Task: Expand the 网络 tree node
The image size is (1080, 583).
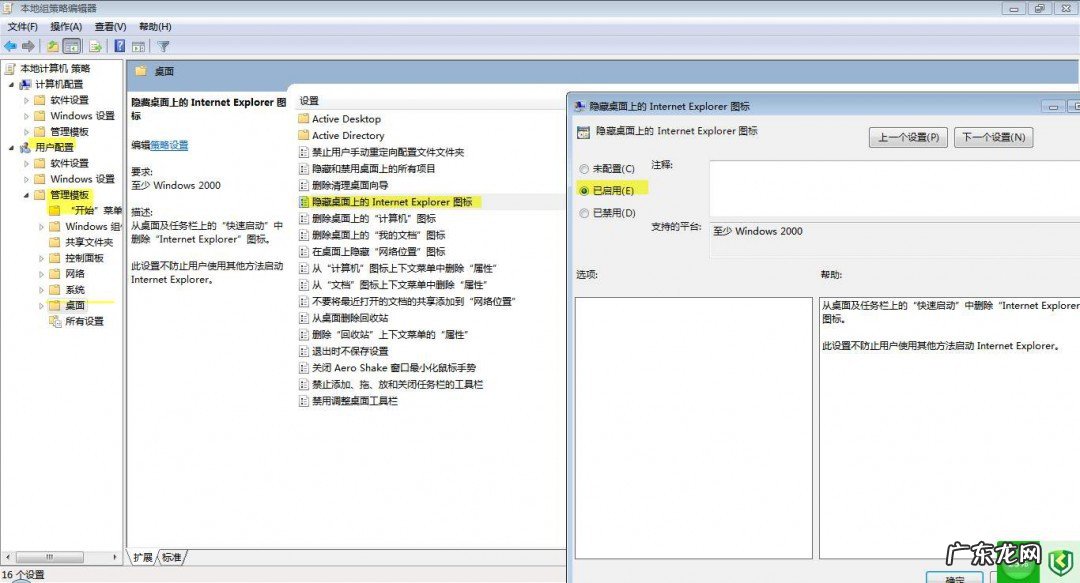Action: pyautogui.click(x=41, y=274)
